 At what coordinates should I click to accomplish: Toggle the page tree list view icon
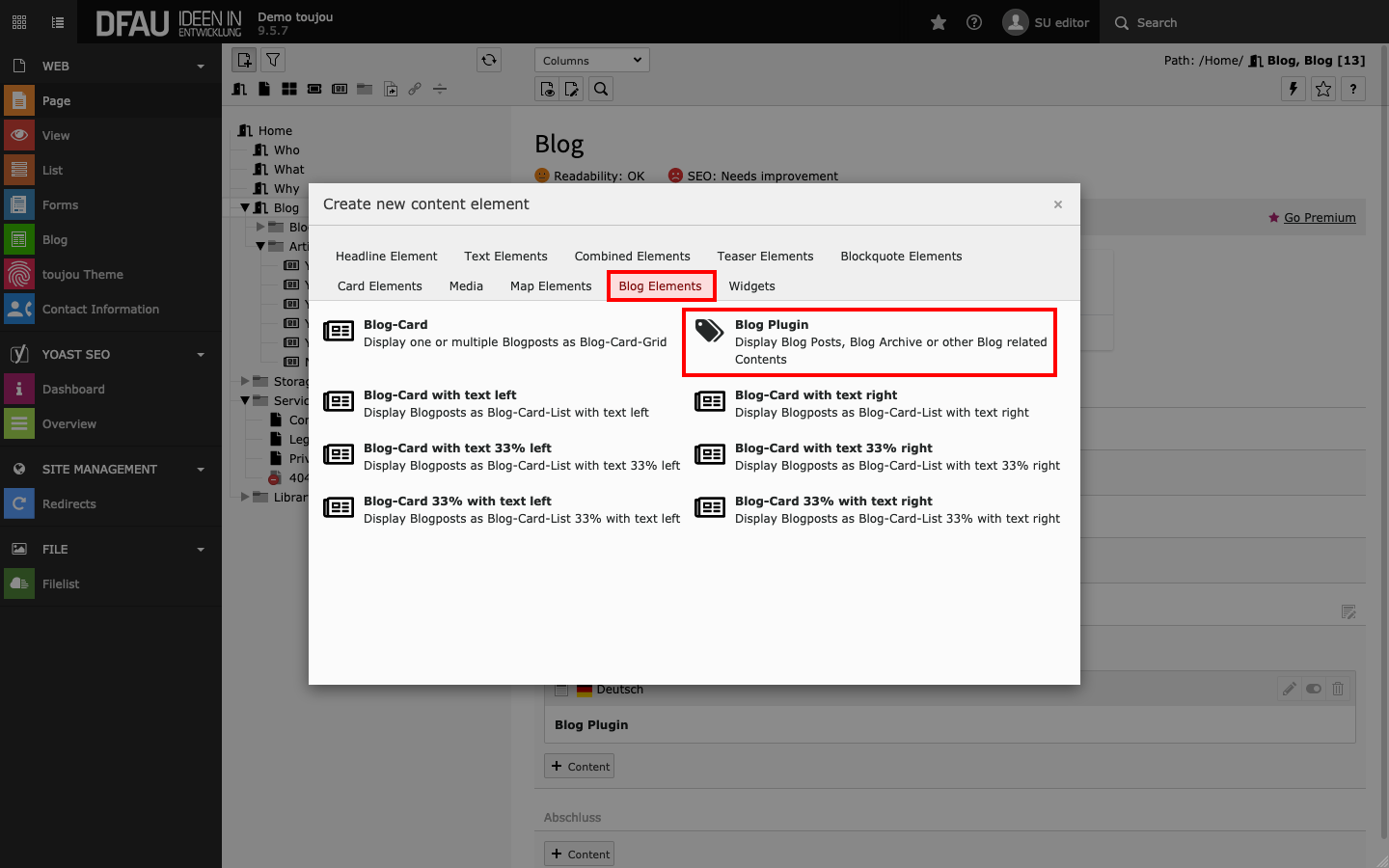coord(58,23)
